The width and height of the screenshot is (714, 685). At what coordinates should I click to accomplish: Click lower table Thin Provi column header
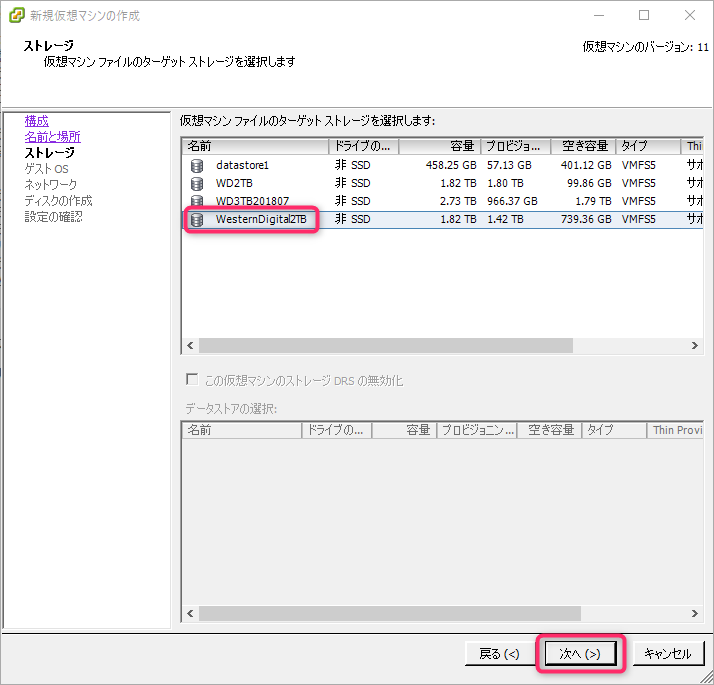tap(676, 430)
